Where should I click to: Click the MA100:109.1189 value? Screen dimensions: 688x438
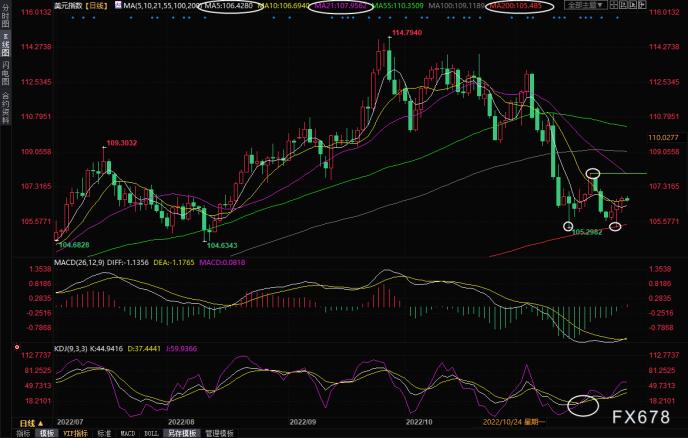(457, 6)
